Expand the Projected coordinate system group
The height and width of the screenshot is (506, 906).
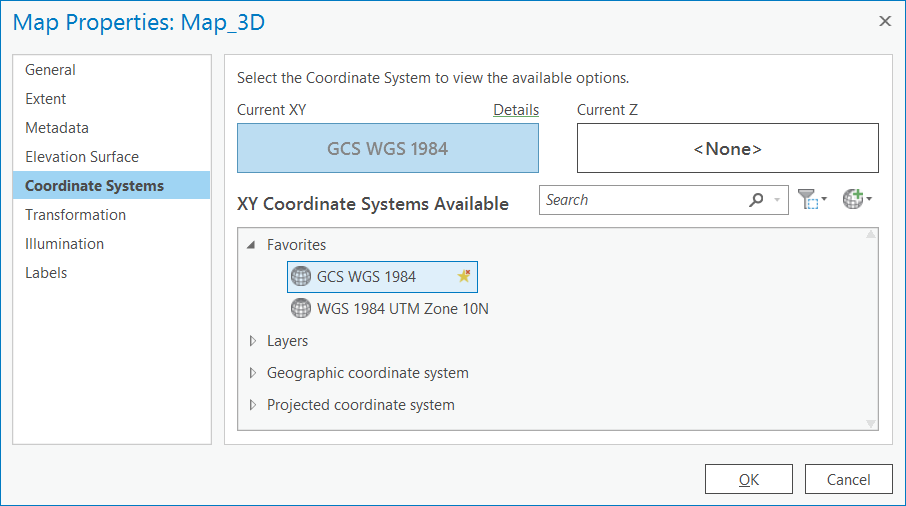tap(253, 405)
